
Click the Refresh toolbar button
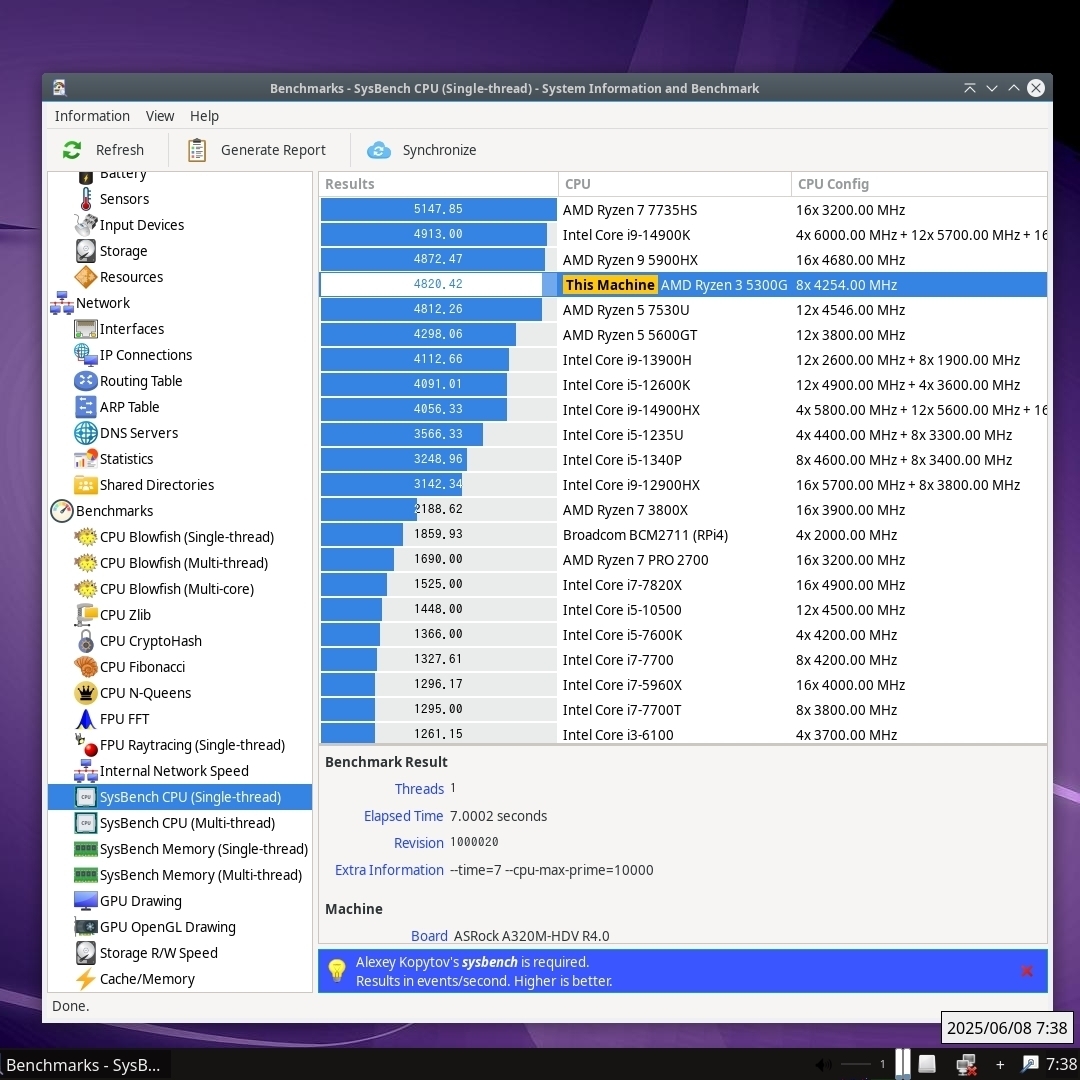pos(104,150)
